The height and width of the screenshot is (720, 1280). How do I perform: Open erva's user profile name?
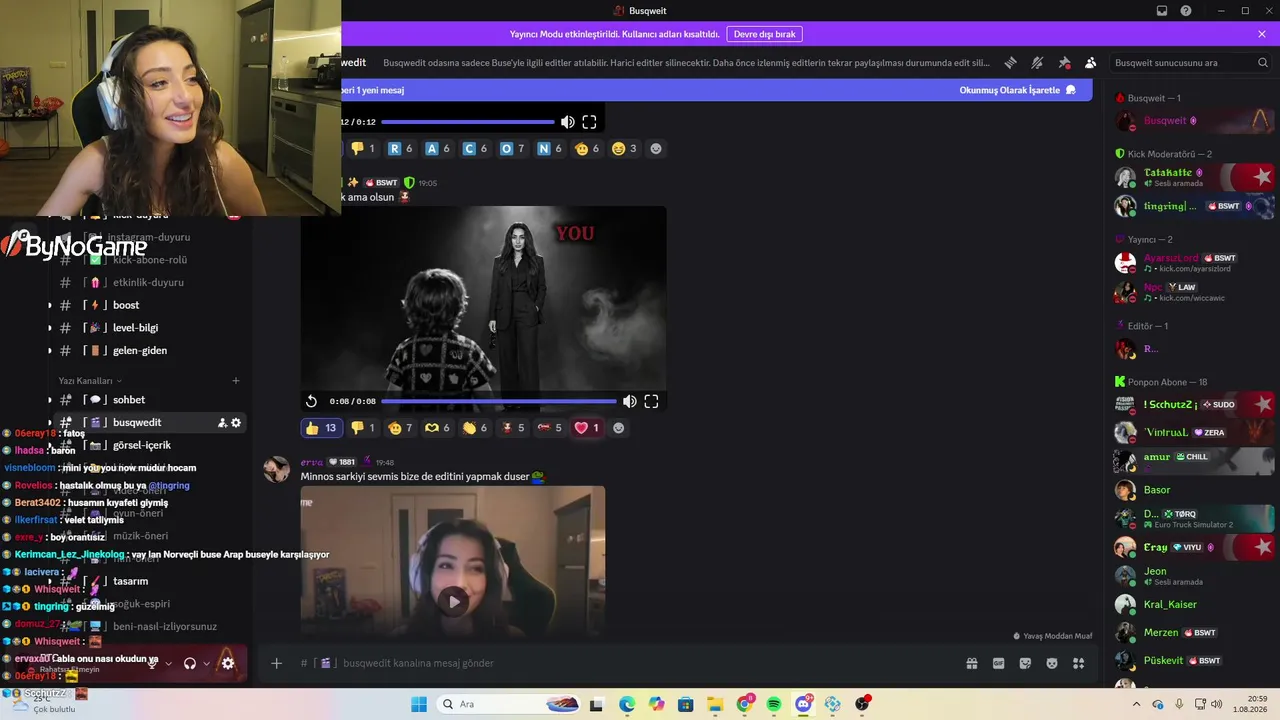point(312,462)
